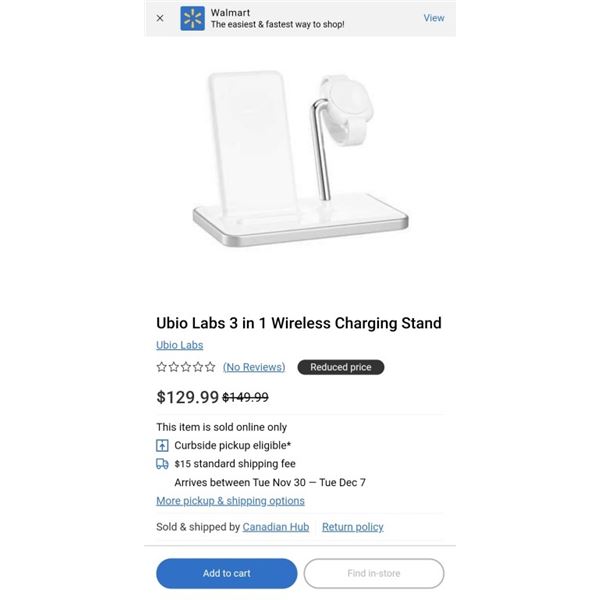
Task: Click the third rating star
Action: coord(186,367)
